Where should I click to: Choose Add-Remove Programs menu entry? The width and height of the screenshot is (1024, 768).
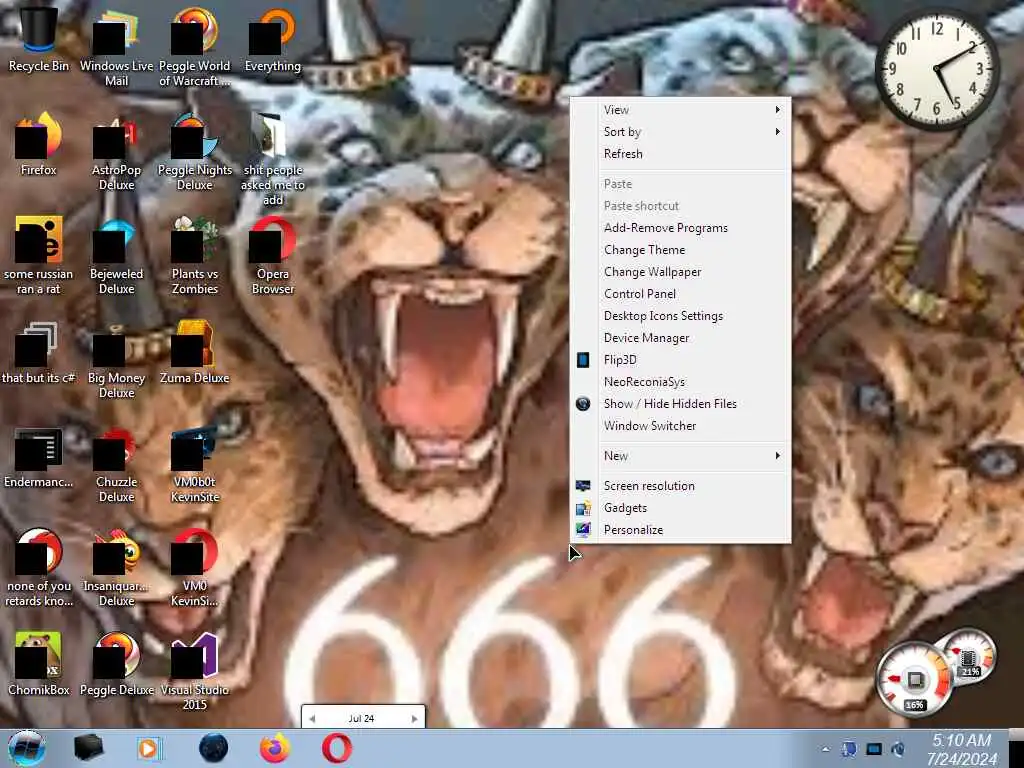[680, 228]
